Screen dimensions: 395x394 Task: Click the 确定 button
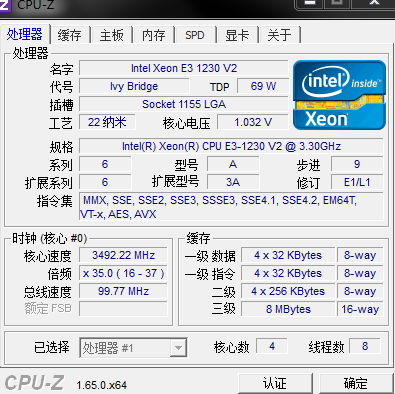click(x=356, y=383)
